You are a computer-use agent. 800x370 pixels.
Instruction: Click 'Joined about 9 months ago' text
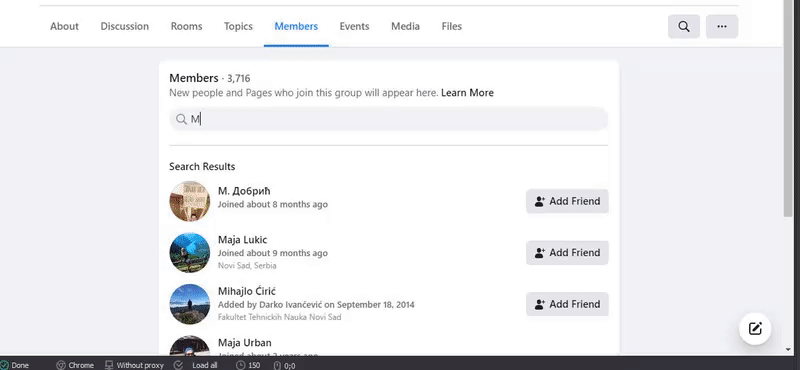[272, 253]
